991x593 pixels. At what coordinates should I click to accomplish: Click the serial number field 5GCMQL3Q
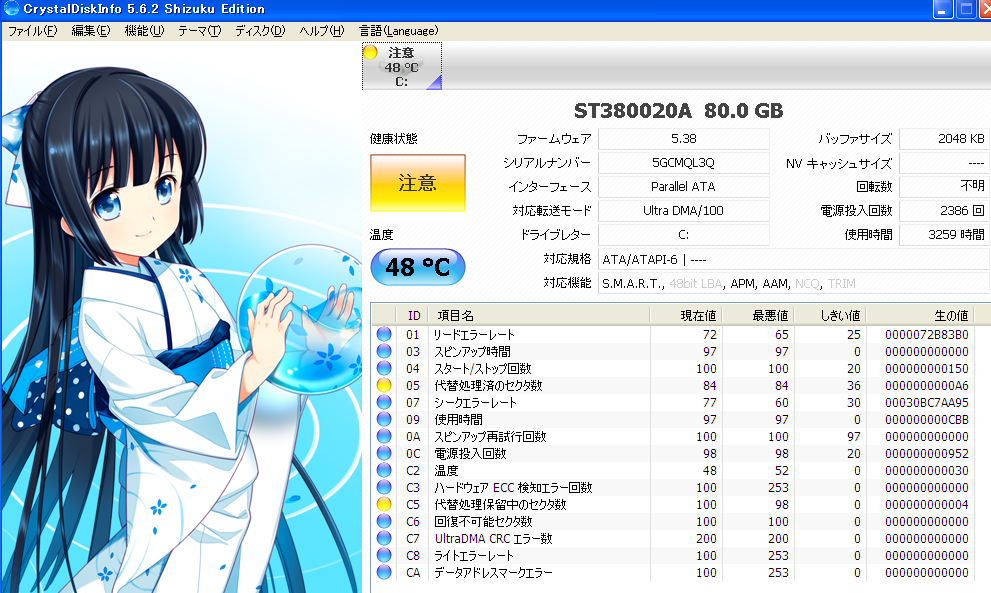[x=684, y=162]
